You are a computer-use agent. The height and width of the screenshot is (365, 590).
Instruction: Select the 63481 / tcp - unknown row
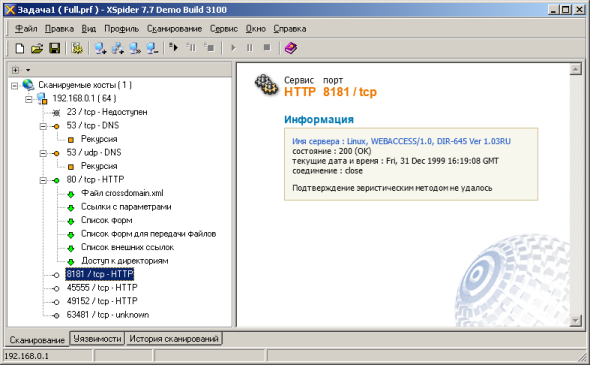[107, 315]
